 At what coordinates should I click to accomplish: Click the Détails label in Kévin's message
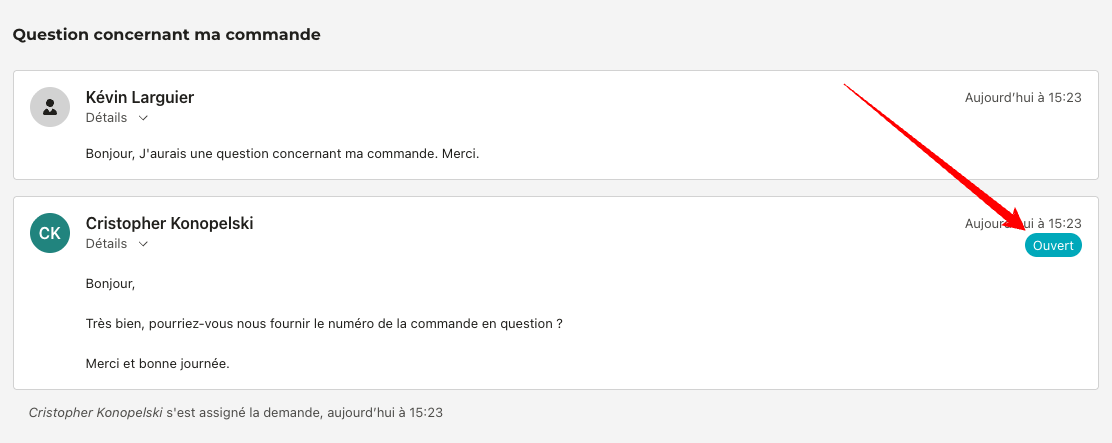[106, 118]
